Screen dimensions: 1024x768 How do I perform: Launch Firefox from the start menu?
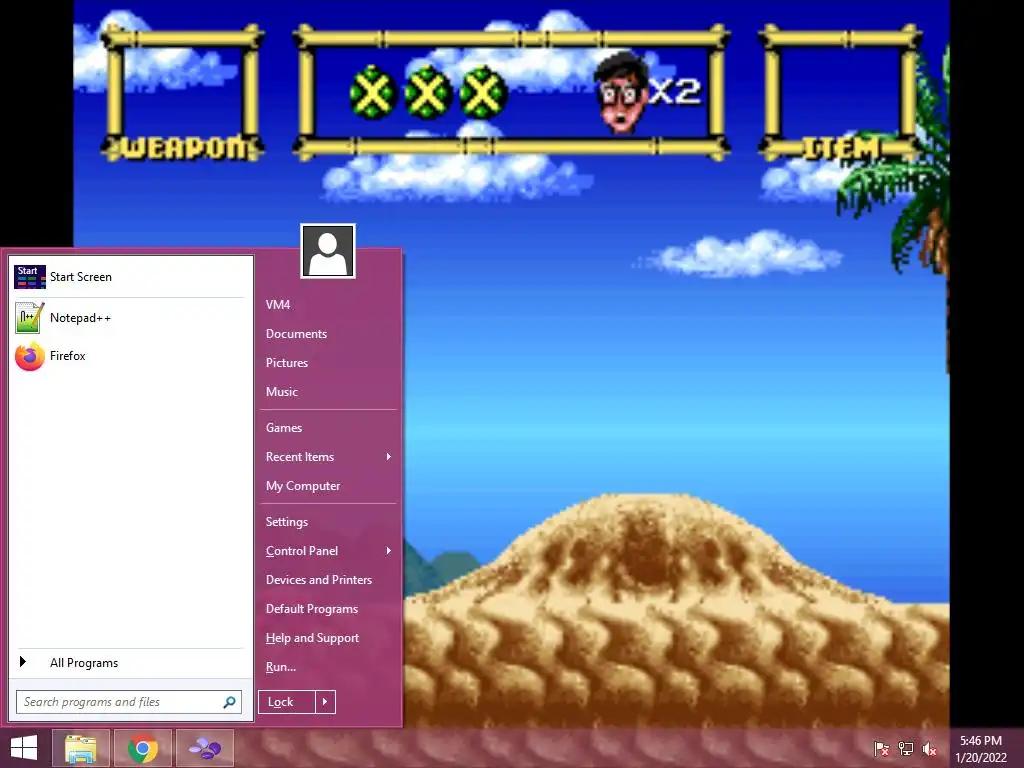point(129,356)
